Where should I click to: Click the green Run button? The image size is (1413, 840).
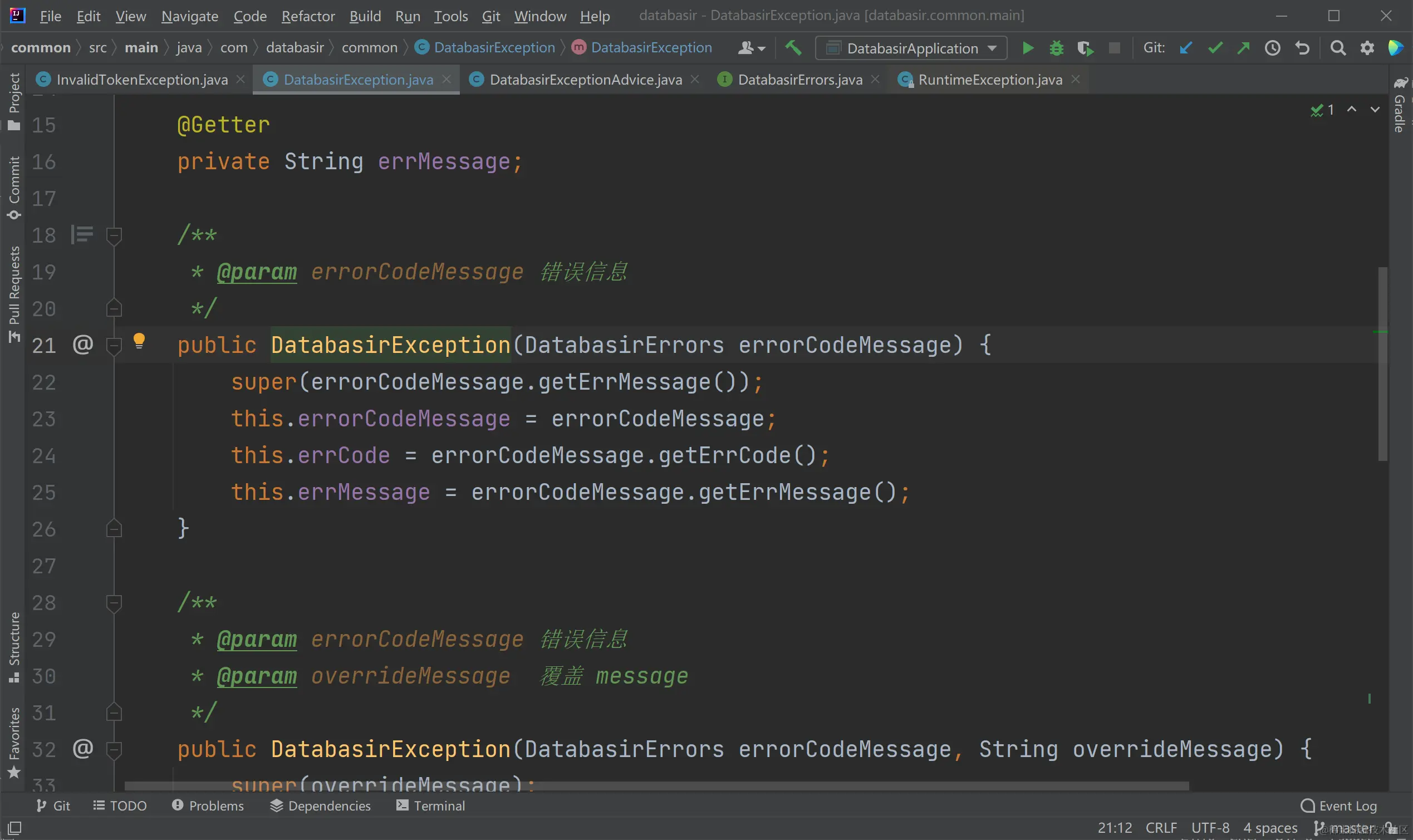(1028, 48)
